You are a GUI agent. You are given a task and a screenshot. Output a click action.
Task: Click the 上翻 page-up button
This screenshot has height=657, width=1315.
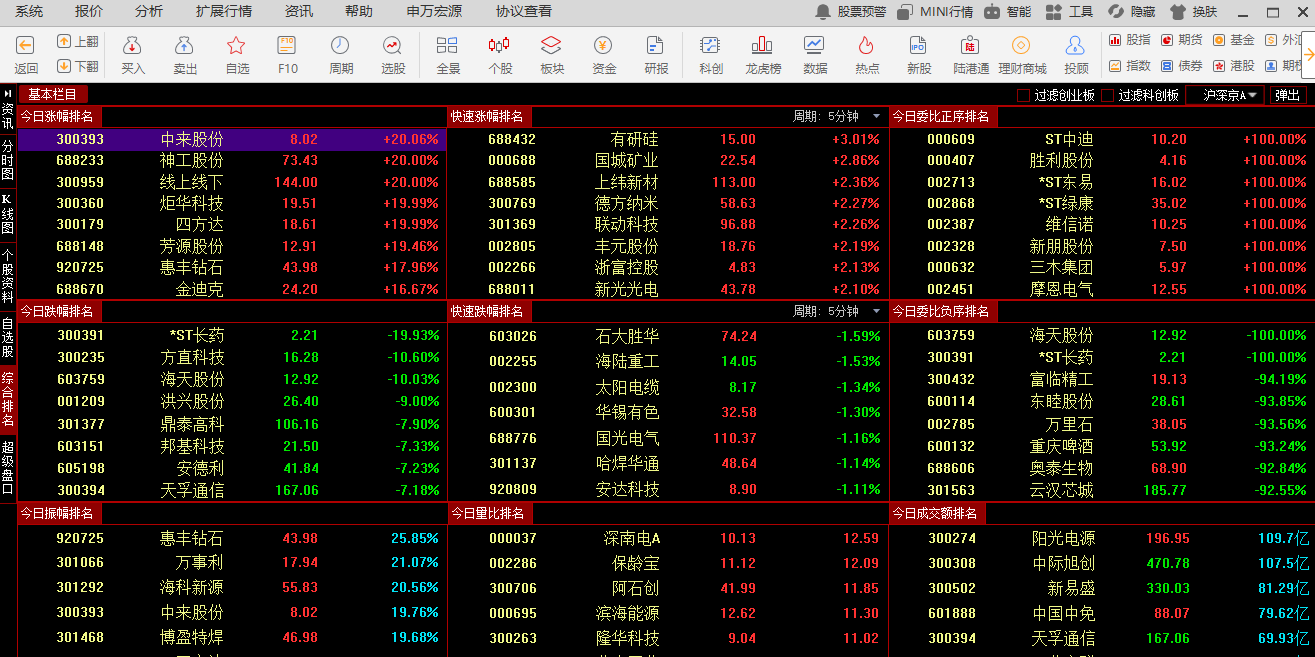click(x=77, y=42)
